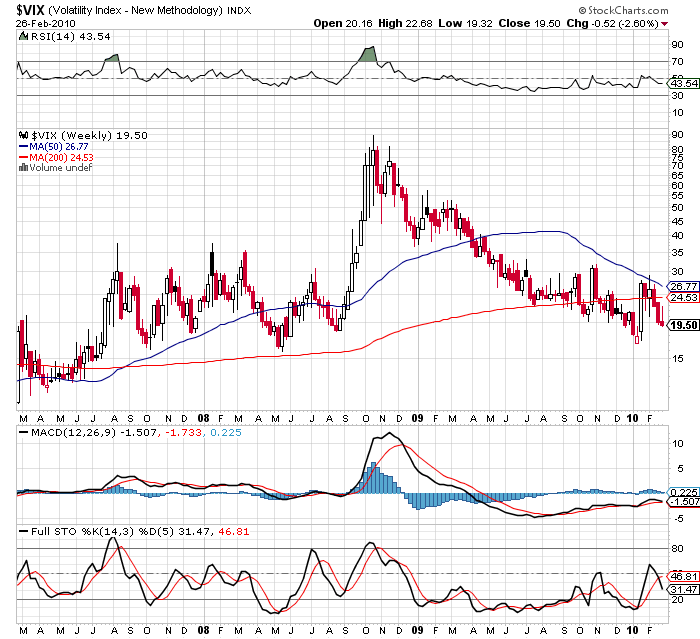Click the -5 label on MACD axis
The height and width of the screenshot is (639, 700).
click(x=677, y=518)
